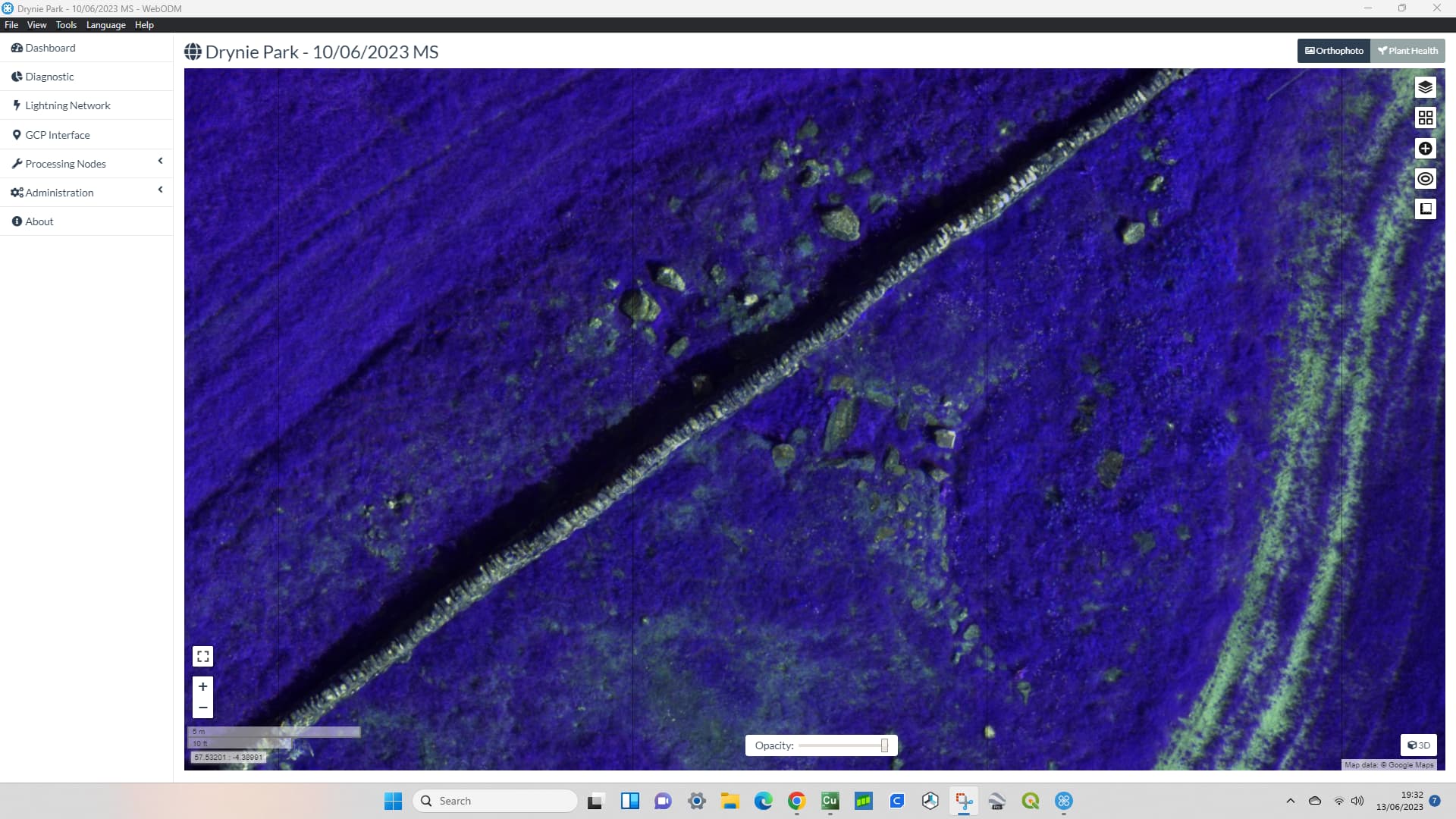Select the Orthophoto map type

click(x=1334, y=51)
